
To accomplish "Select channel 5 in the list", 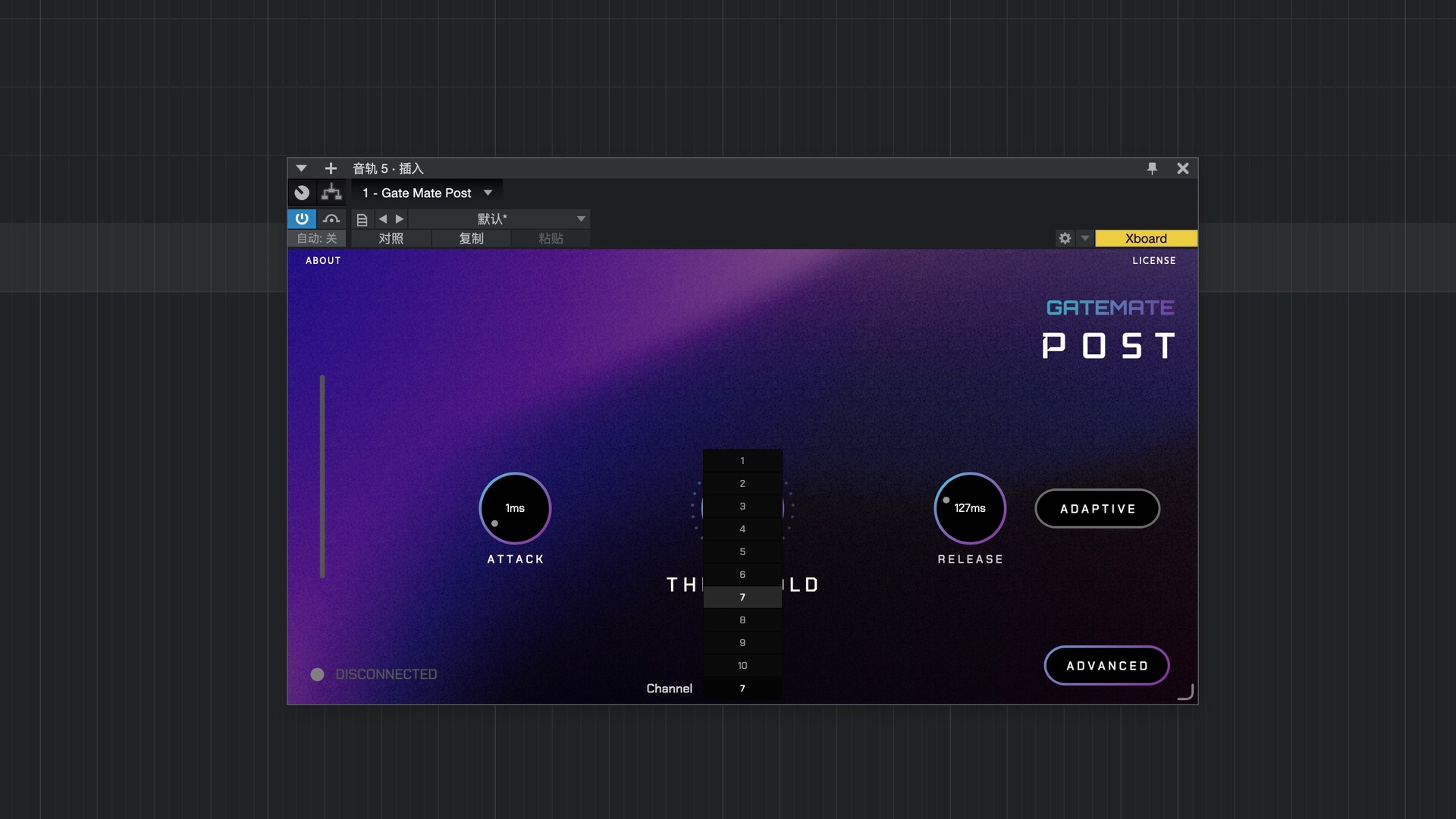I will tap(742, 551).
